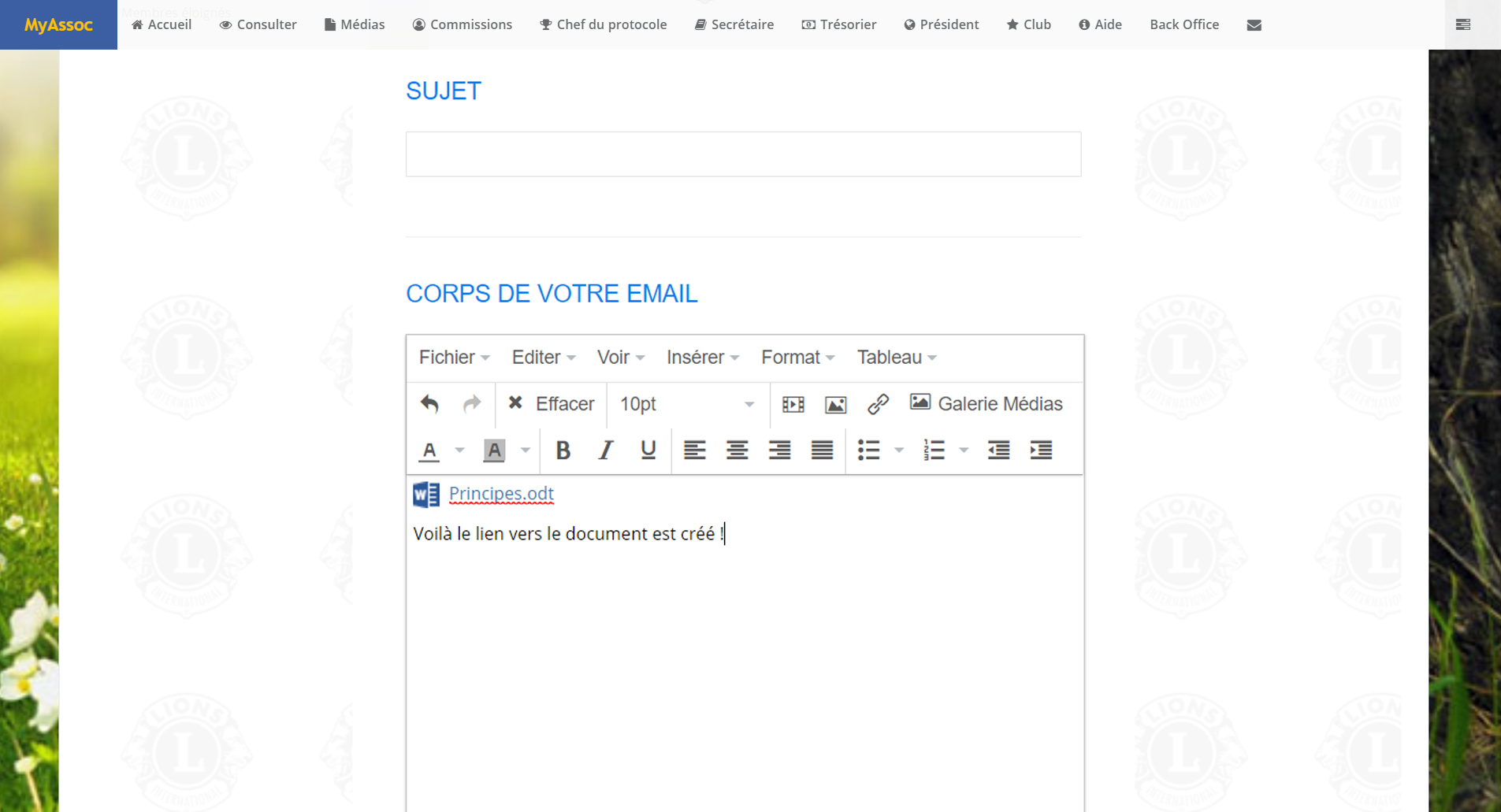The height and width of the screenshot is (812, 1501).
Task: Open the Galerie Médias
Action: tap(986, 404)
